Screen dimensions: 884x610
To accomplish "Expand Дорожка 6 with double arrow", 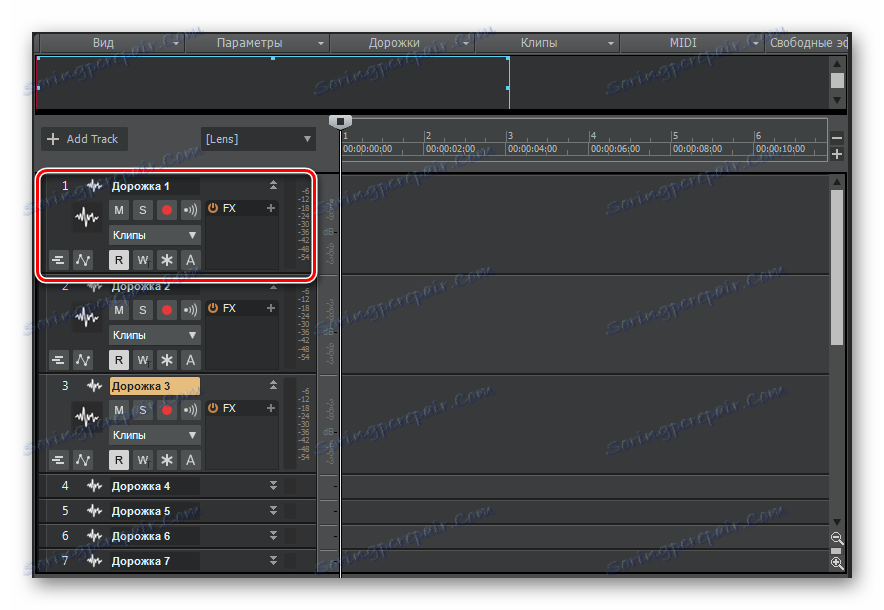I will (x=273, y=536).
